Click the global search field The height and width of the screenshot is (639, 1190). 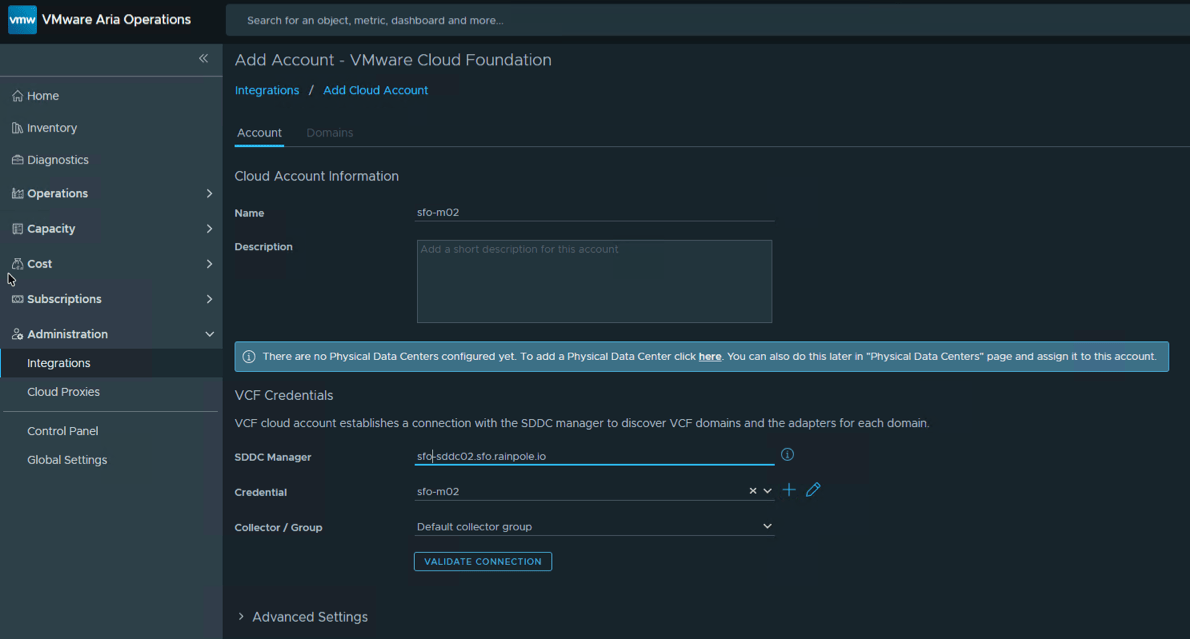coord(707,20)
